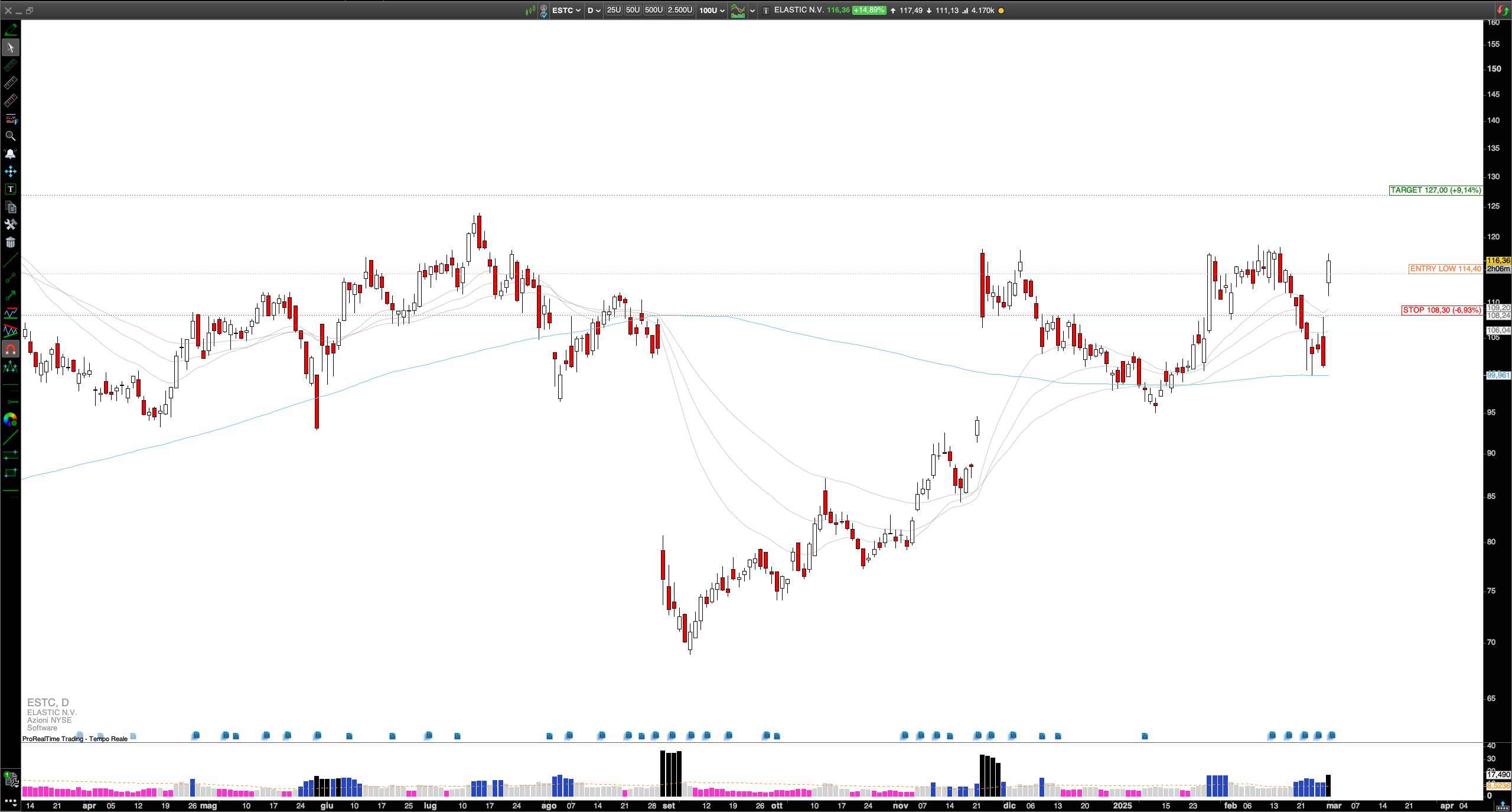The height and width of the screenshot is (812, 1512).
Task: Click the TARGET 127,00 order label
Action: 1435,190
